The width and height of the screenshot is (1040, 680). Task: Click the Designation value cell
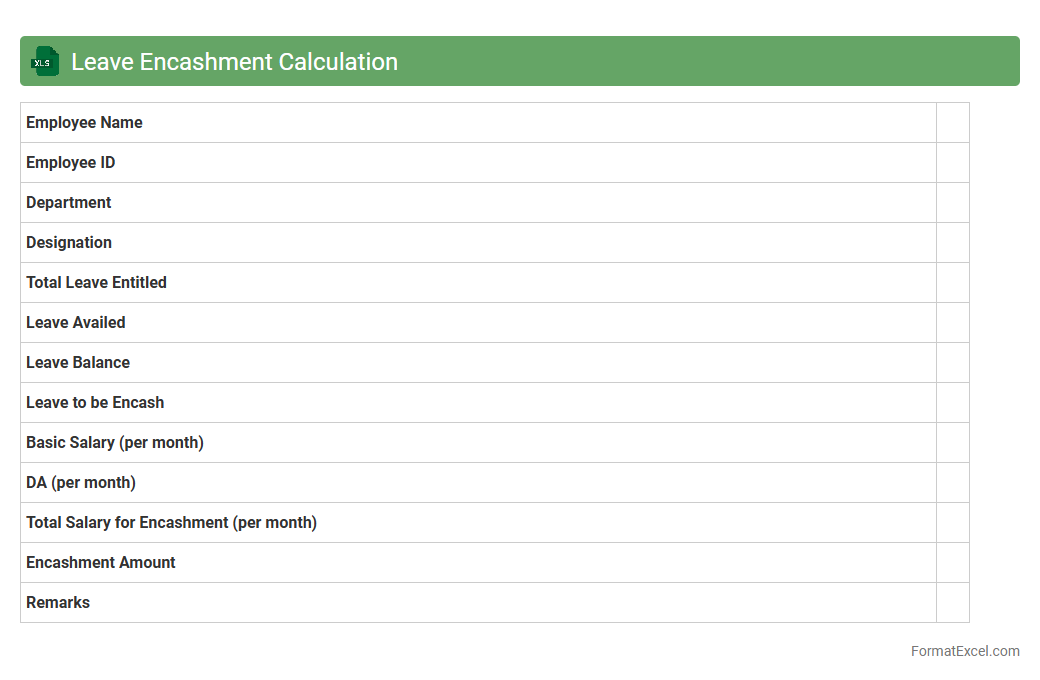[952, 243]
